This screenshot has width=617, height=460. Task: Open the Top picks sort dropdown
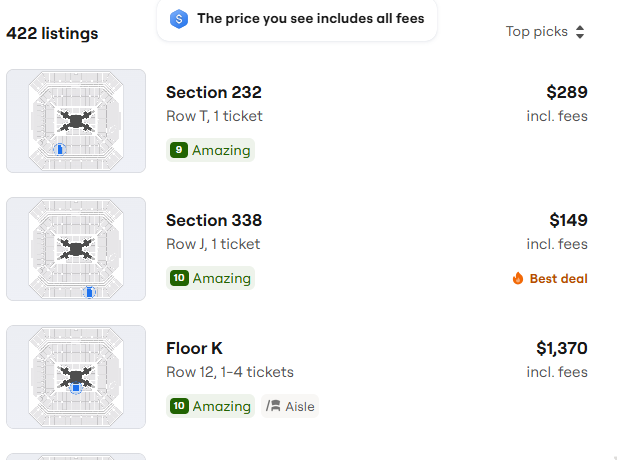(537, 32)
